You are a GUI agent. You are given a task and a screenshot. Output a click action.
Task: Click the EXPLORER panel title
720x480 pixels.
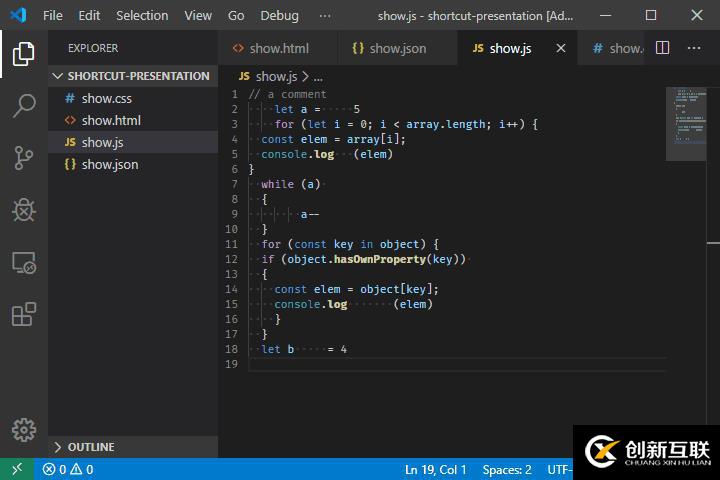coord(93,48)
